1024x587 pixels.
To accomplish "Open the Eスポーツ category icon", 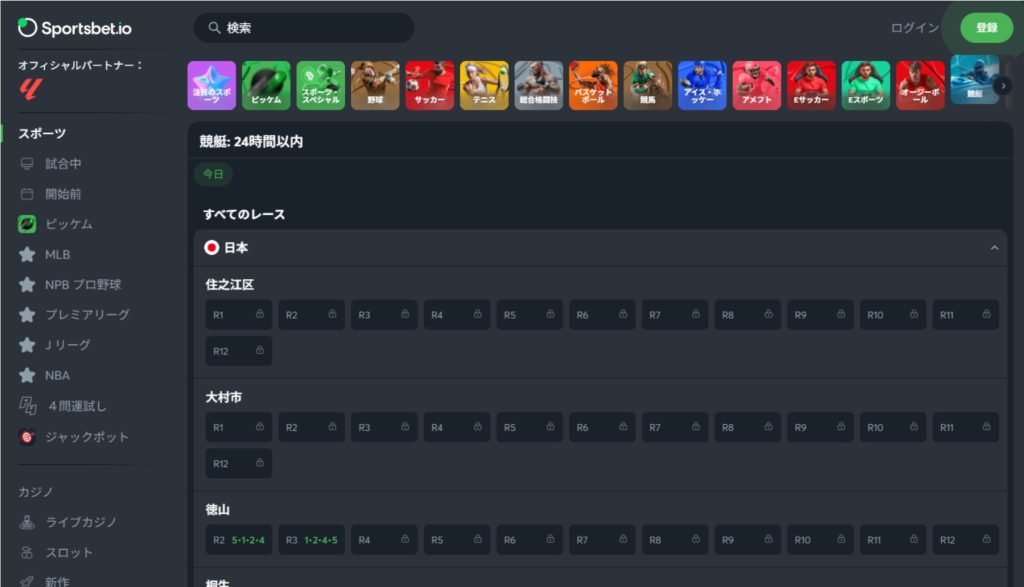I will click(865, 85).
